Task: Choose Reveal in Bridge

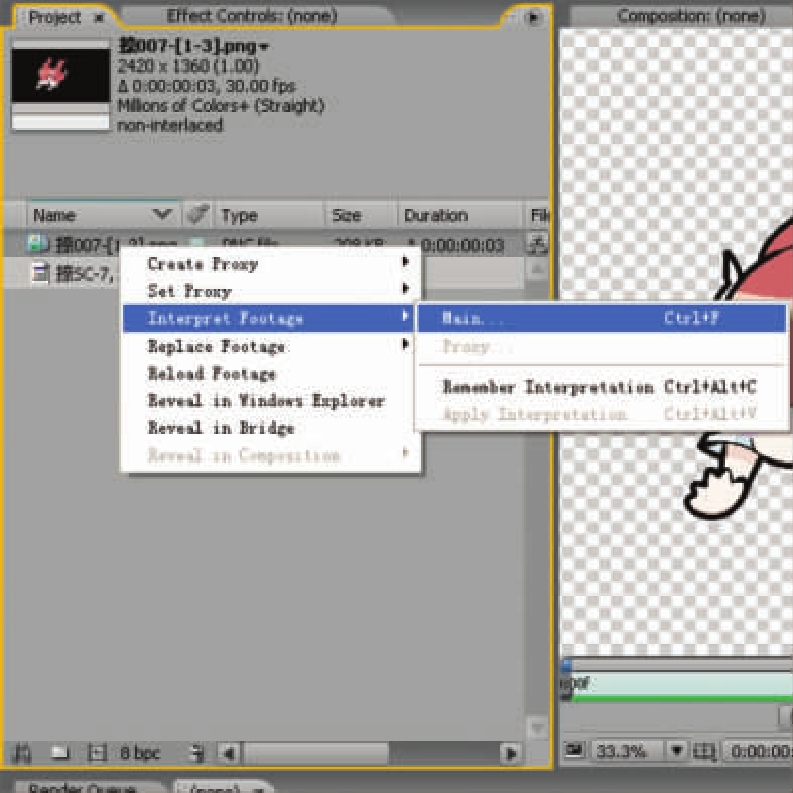Action: pos(271,428)
